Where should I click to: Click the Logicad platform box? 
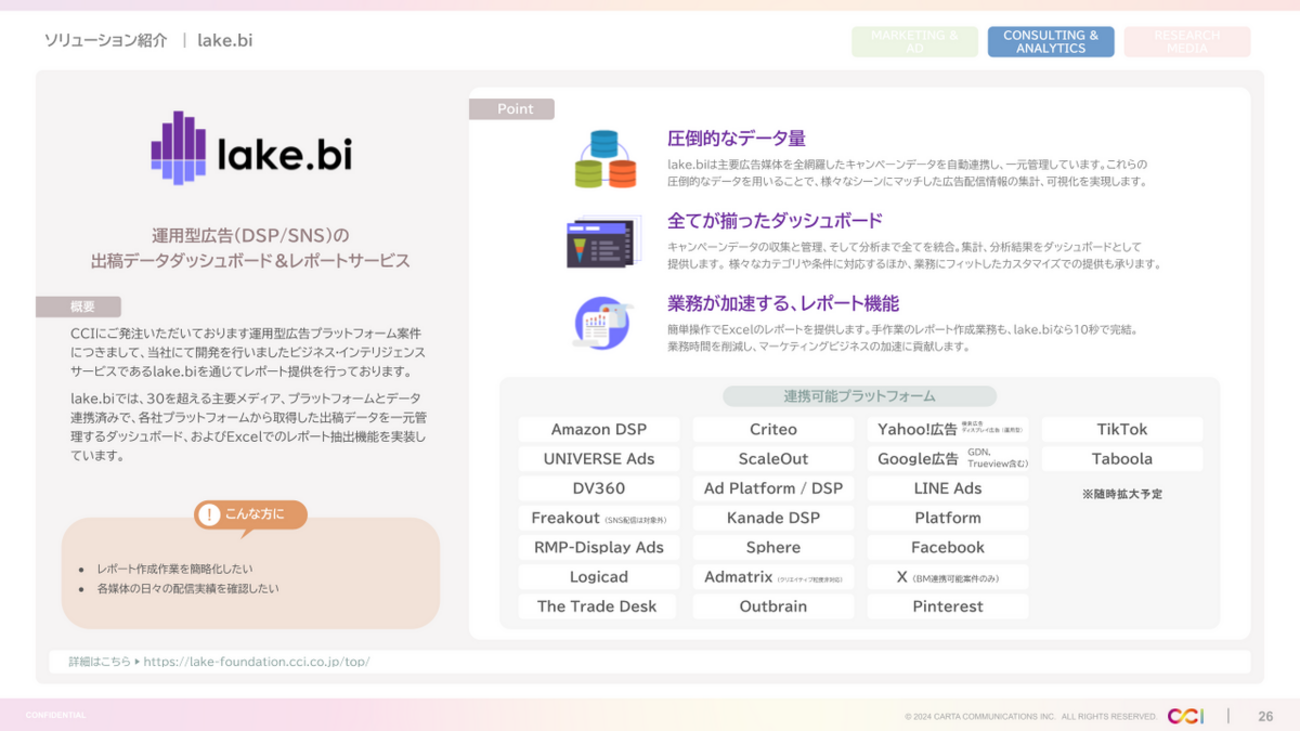click(599, 577)
